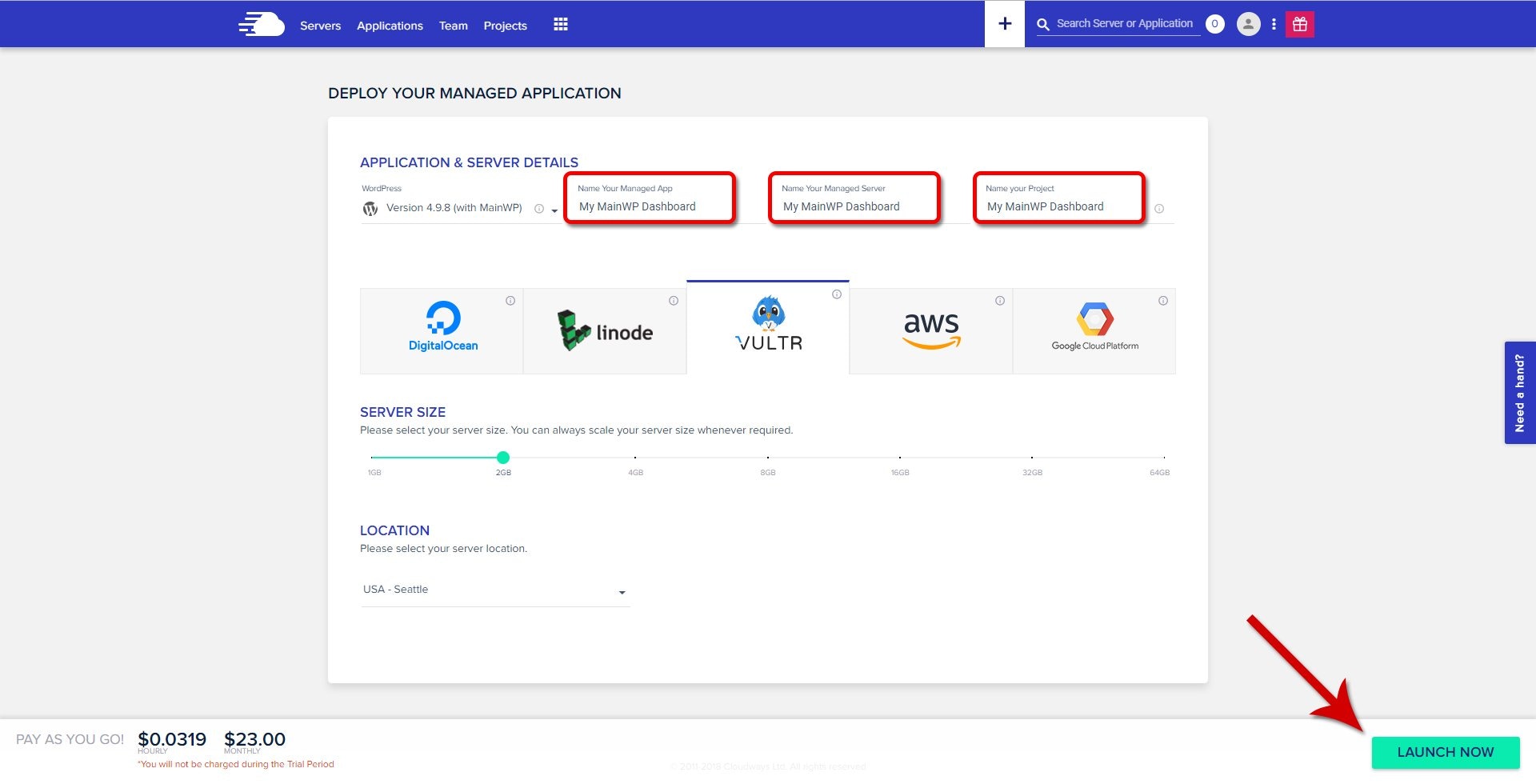Open the WordPress version dropdown
The image size is (1536, 784).
[x=553, y=210]
